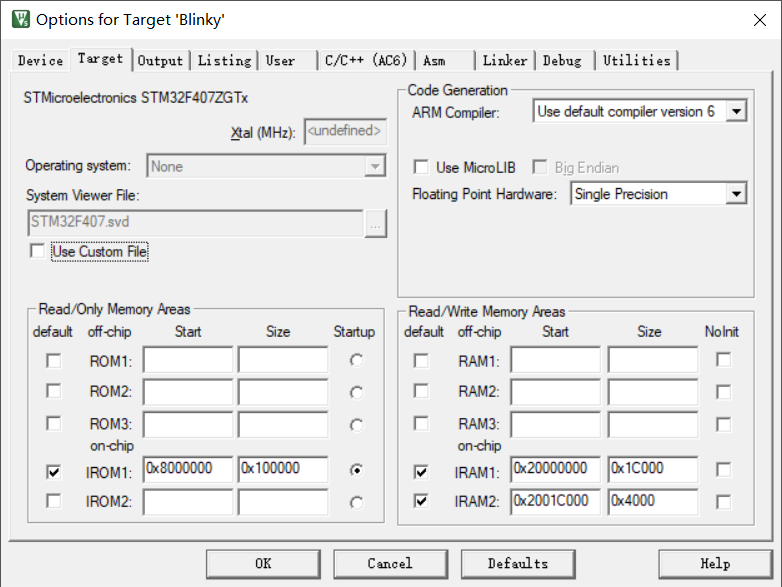Check the ROM1 default checkbox
Screen dimensions: 782x587
[x=53, y=361]
